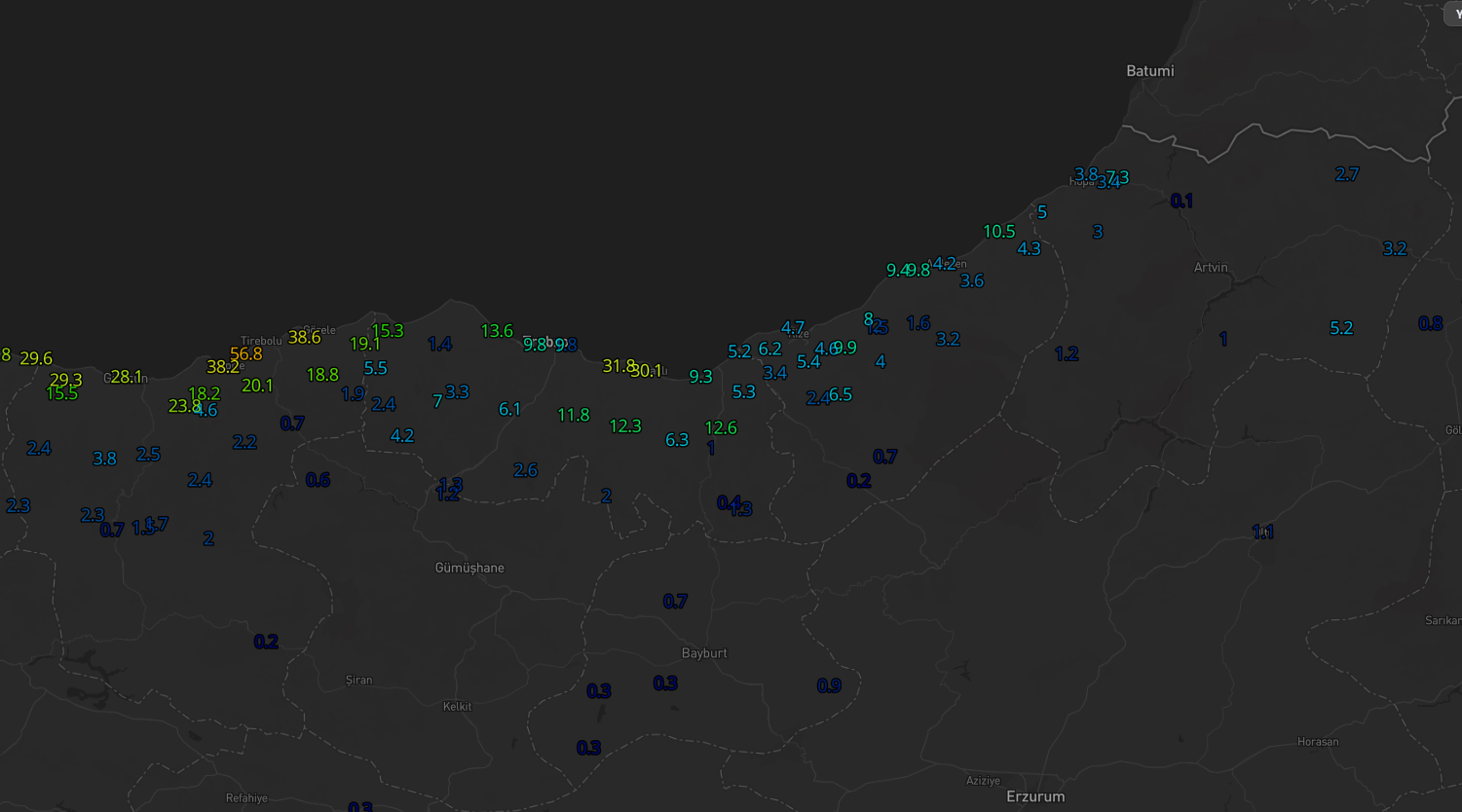Image resolution: width=1462 pixels, height=812 pixels.
Task: Click the 12.3 station value
Action: pyautogui.click(x=625, y=426)
